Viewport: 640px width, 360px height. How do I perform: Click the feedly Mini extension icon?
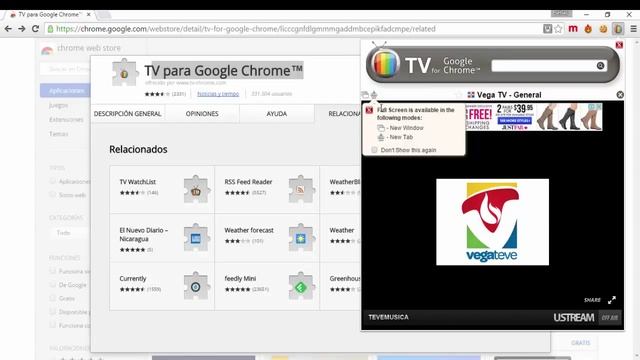click(301, 286)
